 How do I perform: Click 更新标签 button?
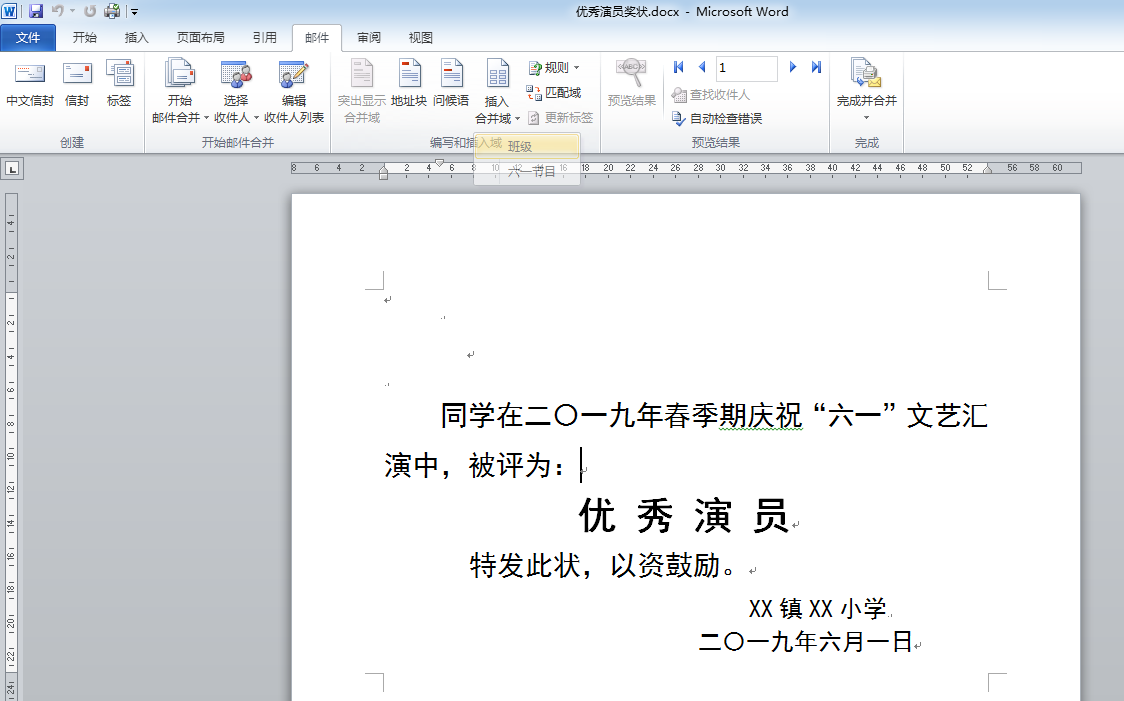point(561,118)
